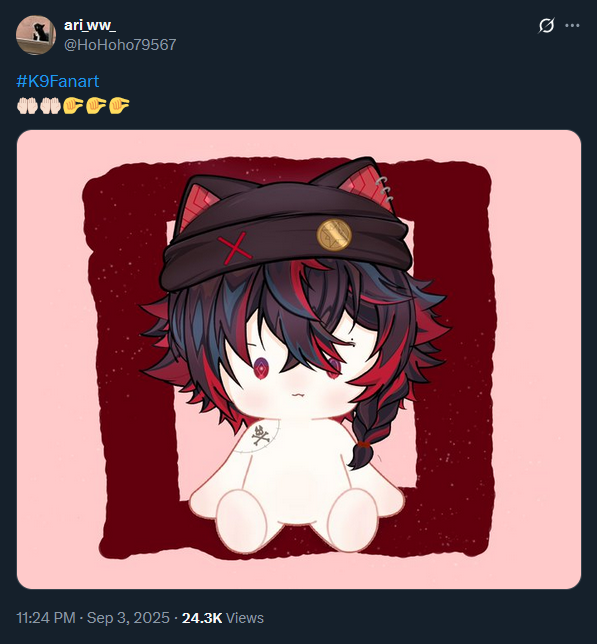Click the first palms-up hands emoji
The image size is (597, 644).
click(x=28, y=106)
